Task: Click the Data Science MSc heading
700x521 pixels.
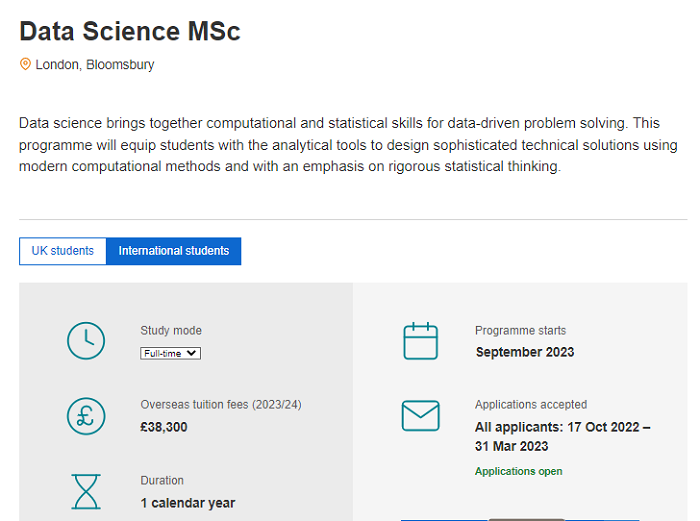Action: (x=130, y=31)
